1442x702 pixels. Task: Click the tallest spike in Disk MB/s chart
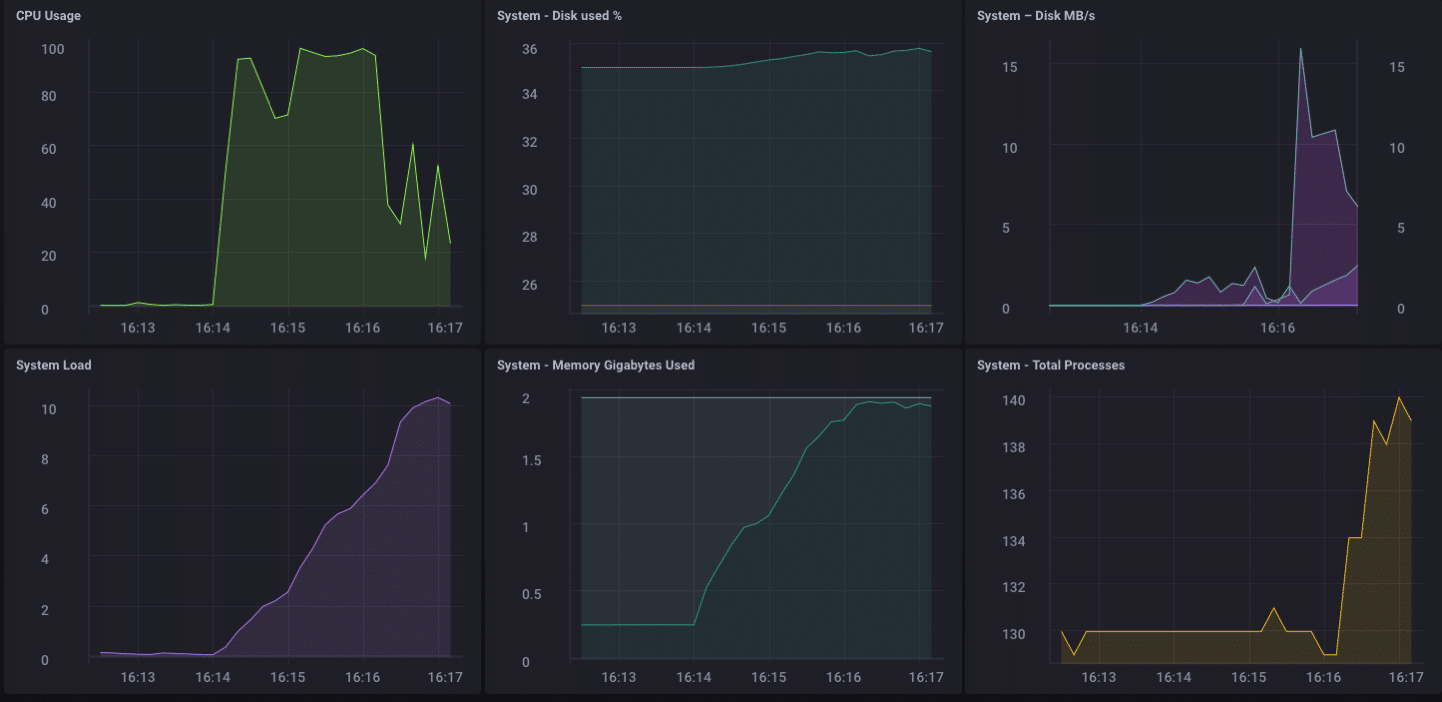(1300, 49)
